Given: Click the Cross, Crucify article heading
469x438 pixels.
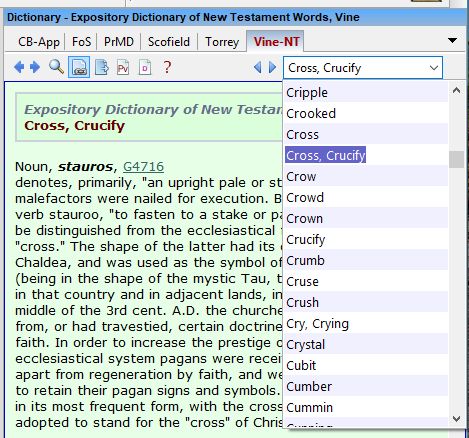Looking at the screenshot, I should pos(75,126).
